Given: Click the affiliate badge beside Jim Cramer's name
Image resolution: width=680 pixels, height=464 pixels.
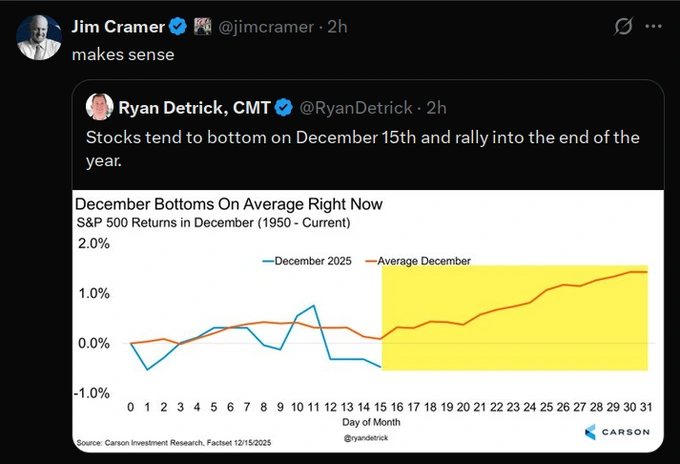Looking at the screenshot, I should pyautogui.click(x=202, y=24).
